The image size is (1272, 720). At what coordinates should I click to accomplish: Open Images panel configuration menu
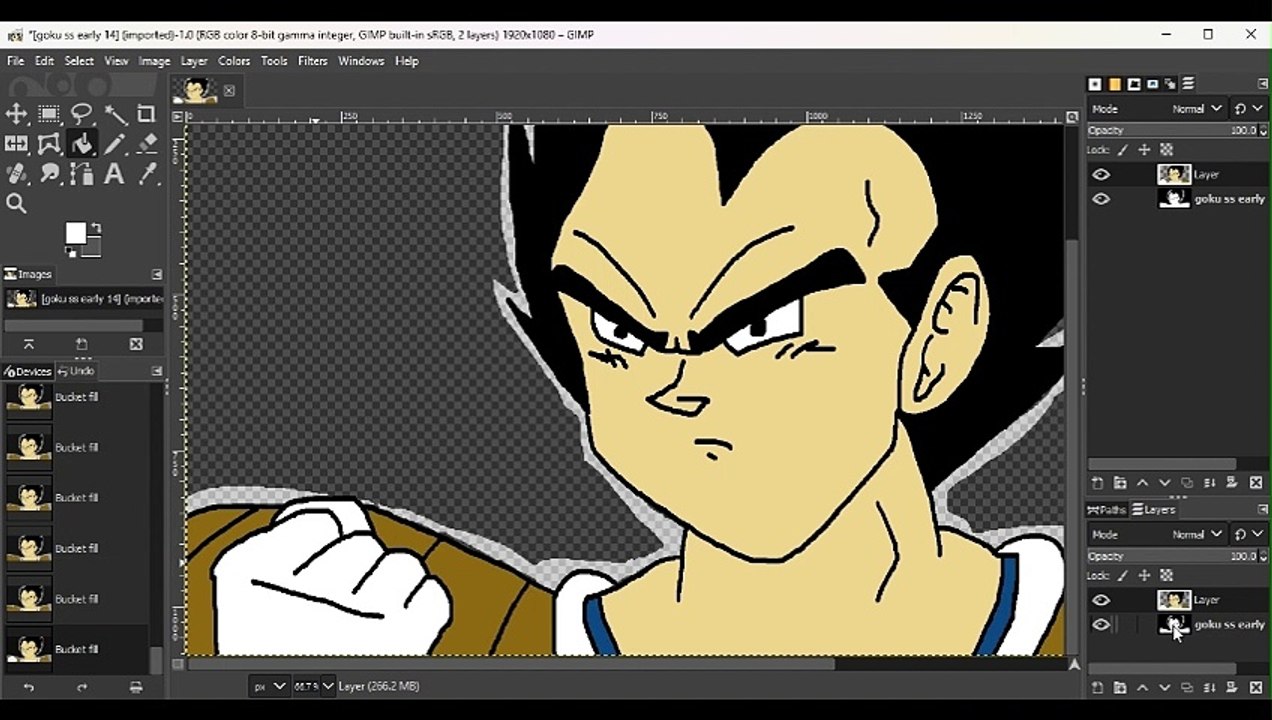click(x=157, y=274)
